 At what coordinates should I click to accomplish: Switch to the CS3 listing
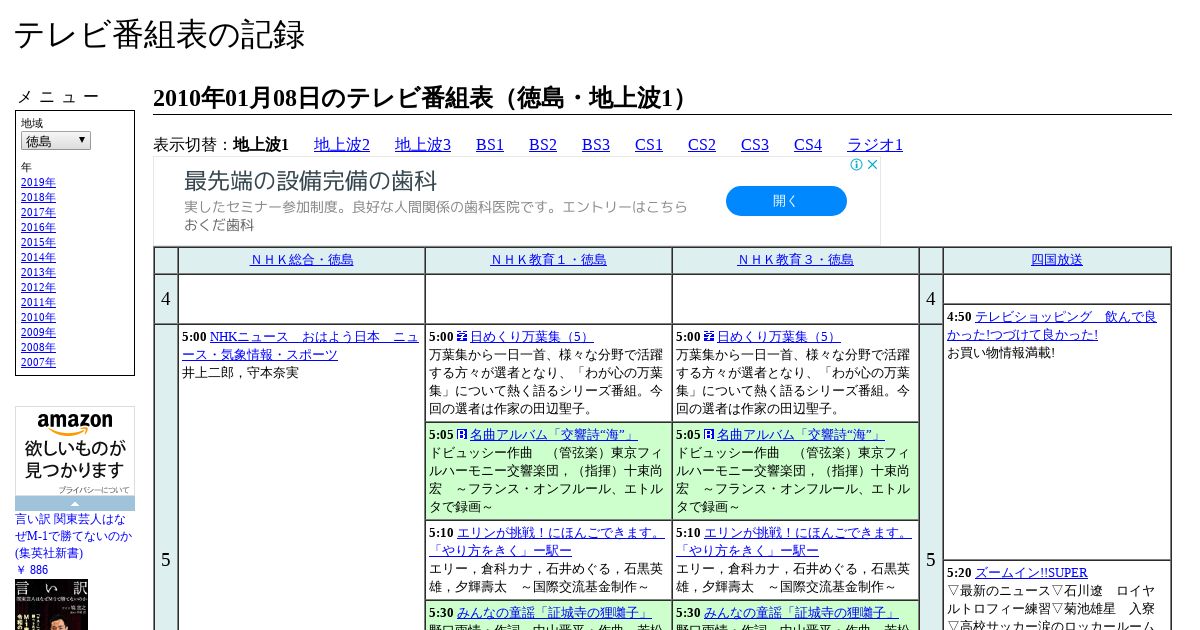click(755, 145)
